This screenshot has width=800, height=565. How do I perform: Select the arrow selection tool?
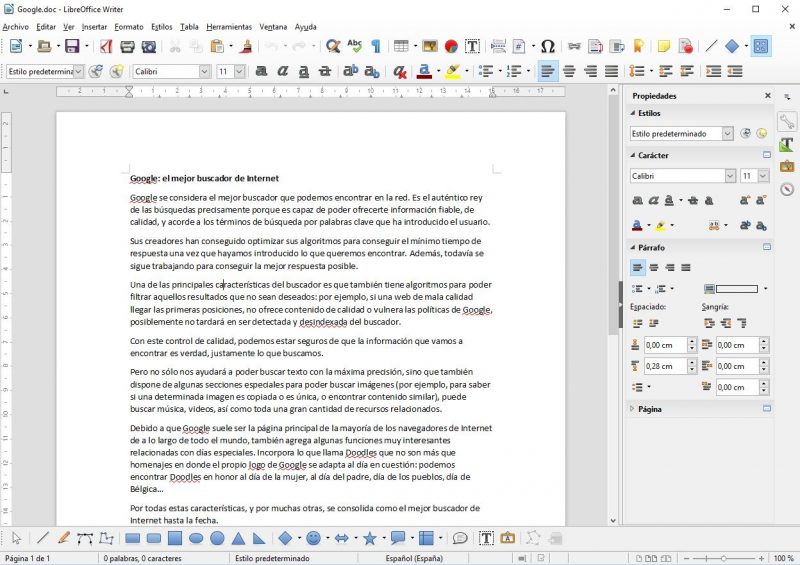point(16,538)
